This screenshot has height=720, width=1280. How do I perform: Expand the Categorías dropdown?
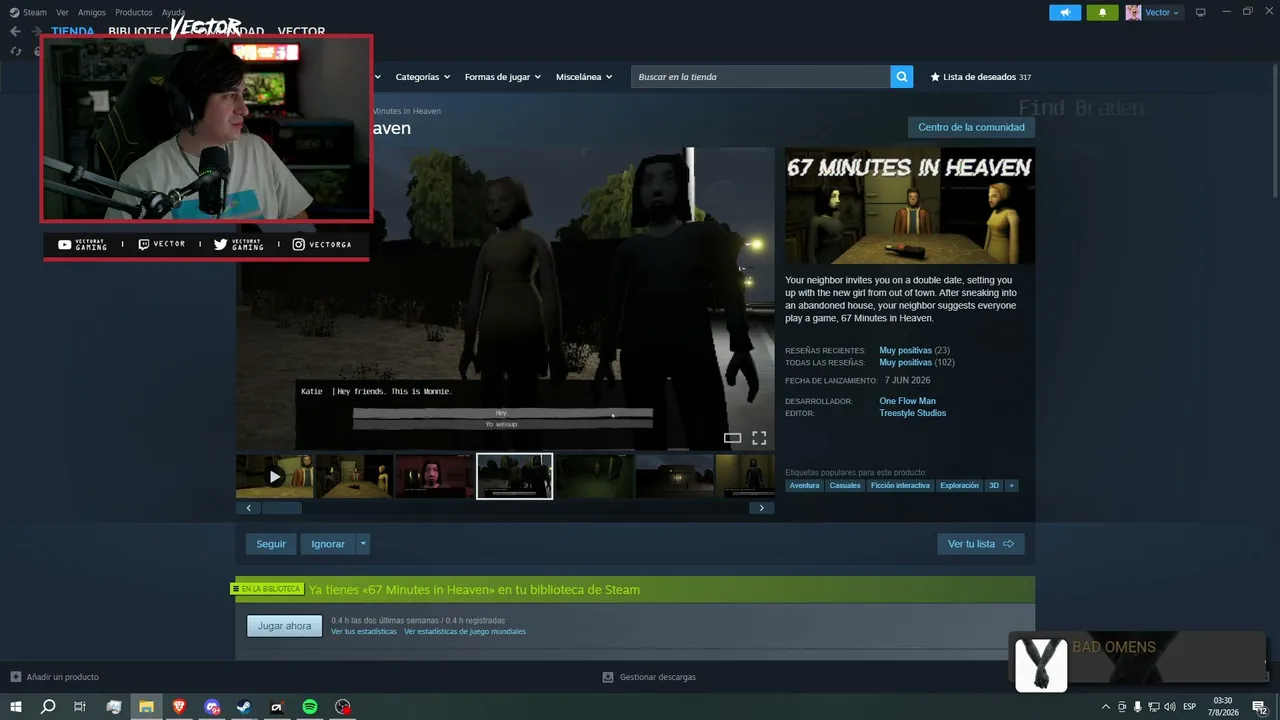(x=423, y=77)
